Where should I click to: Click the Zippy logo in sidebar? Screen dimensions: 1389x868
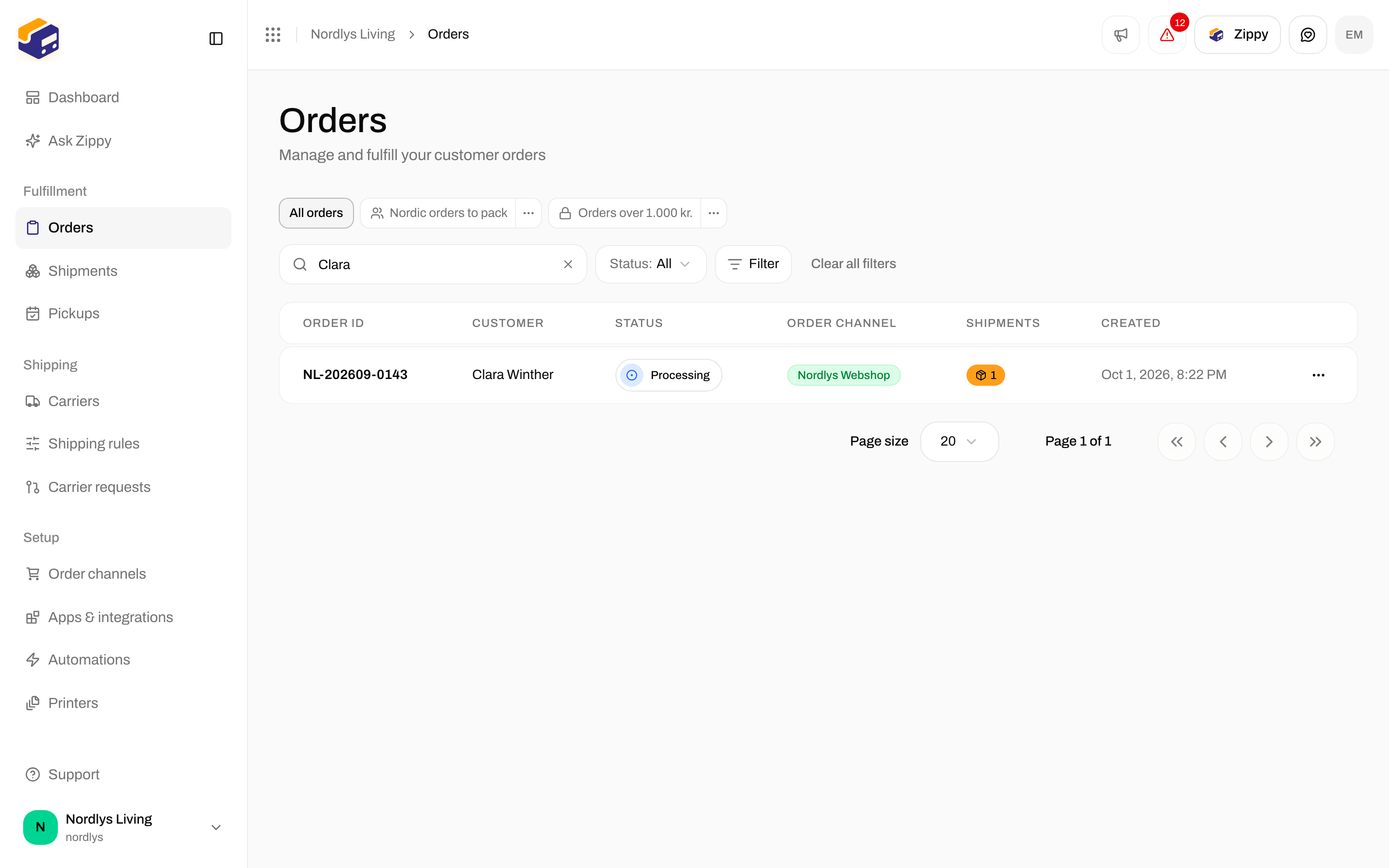[x=39, y=39]
